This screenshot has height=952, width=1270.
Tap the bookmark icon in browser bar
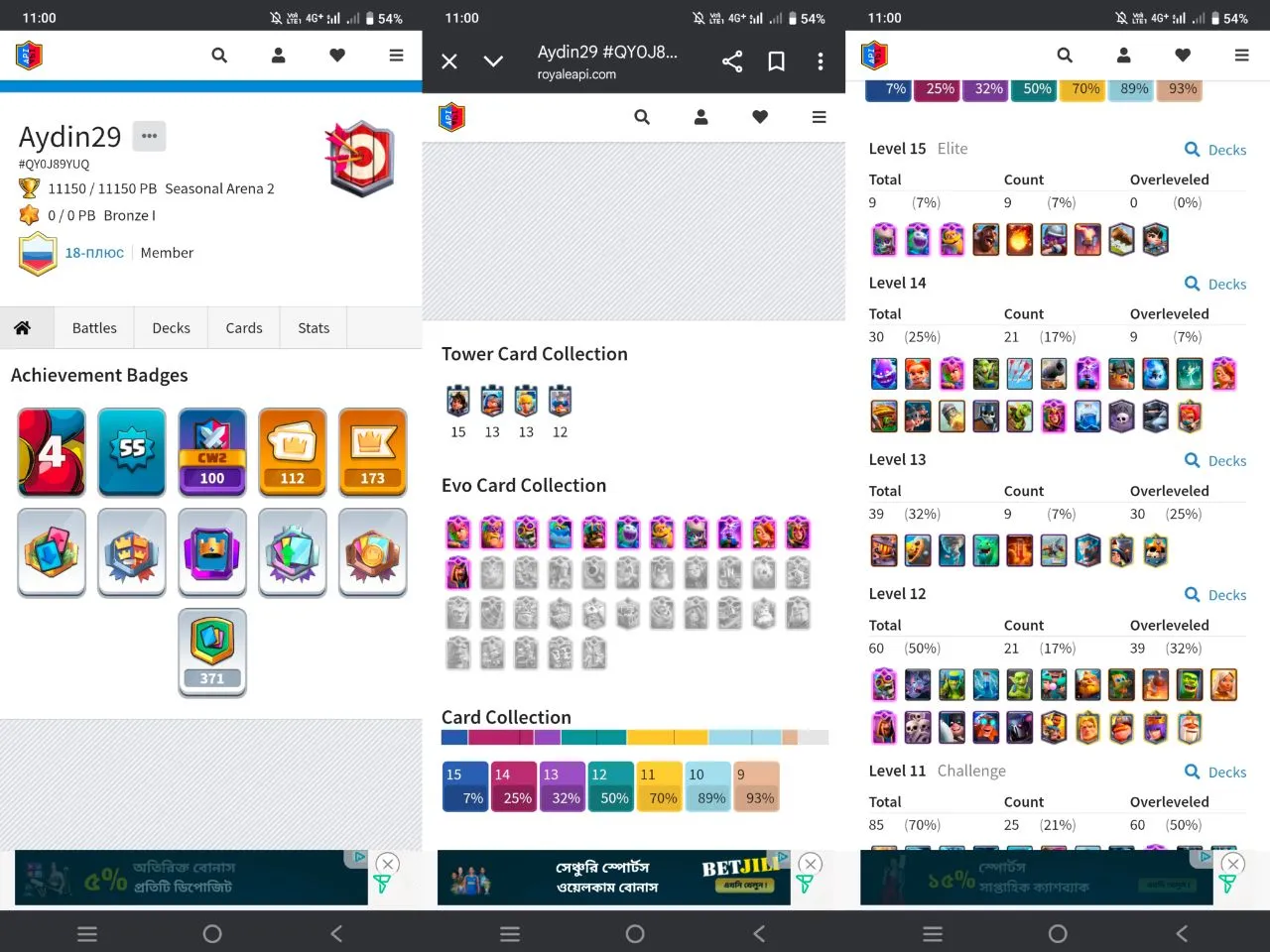coord(777,61)
